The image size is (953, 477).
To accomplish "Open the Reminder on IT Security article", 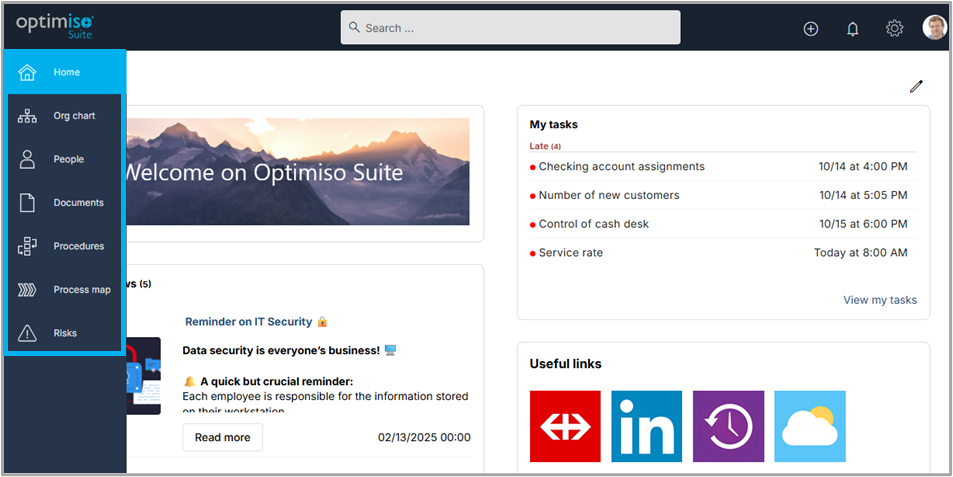I will pyautogui.click(x=248, y=322).
